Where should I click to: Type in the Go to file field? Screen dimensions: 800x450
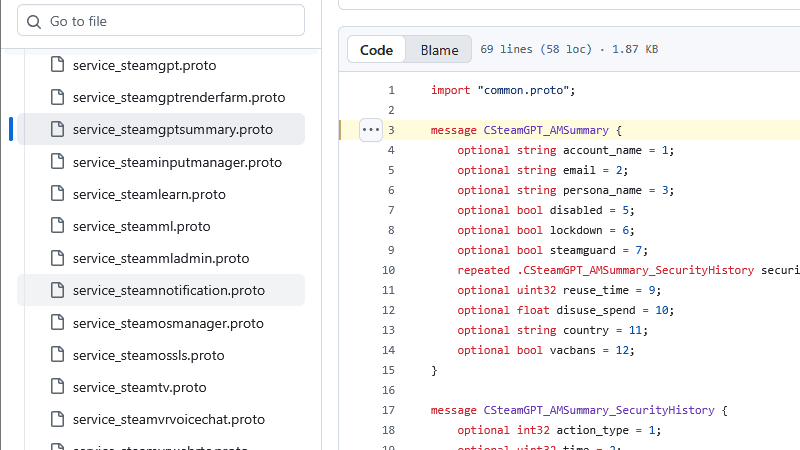170,21
